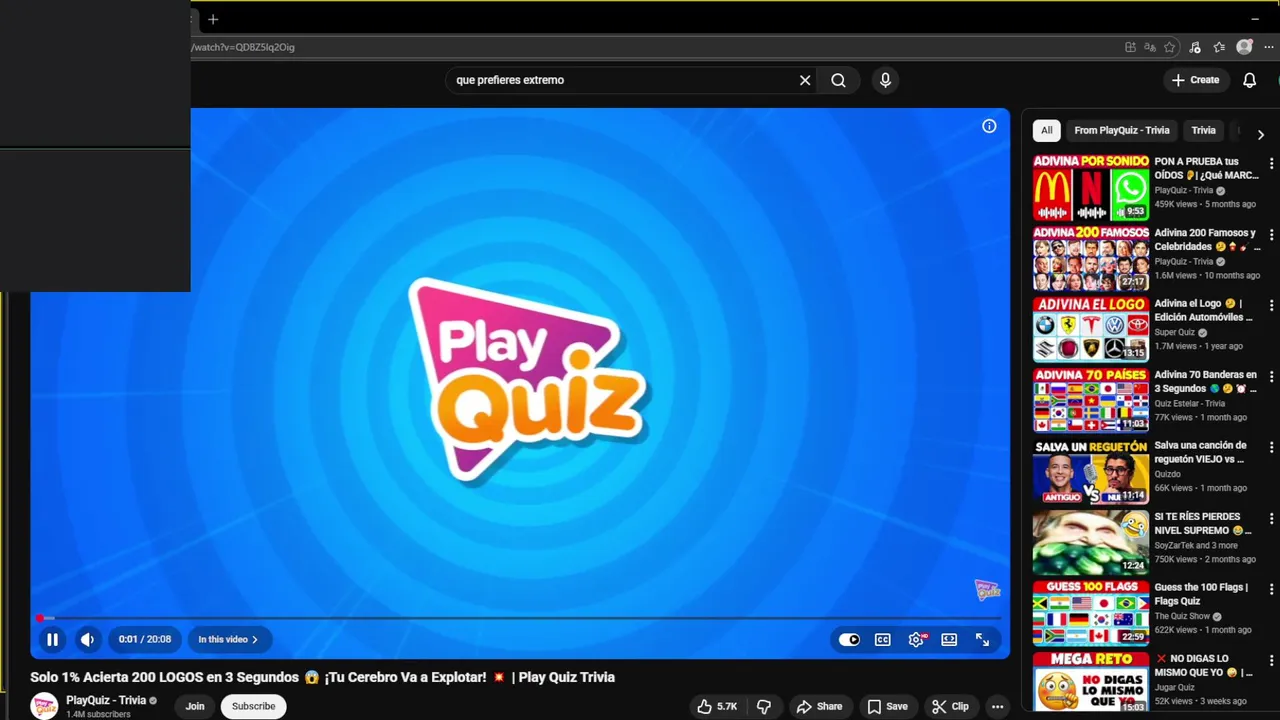The image size is (1280, 720).
Task: Open the Create menu
Action: coord(1196,80)
